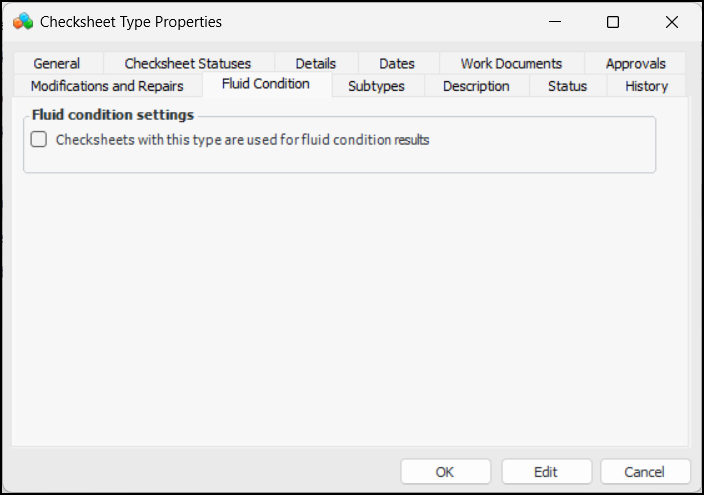Close the Checksheet Type Properties dialog
This screenshot has width=704, height=495.
[671, 21]
